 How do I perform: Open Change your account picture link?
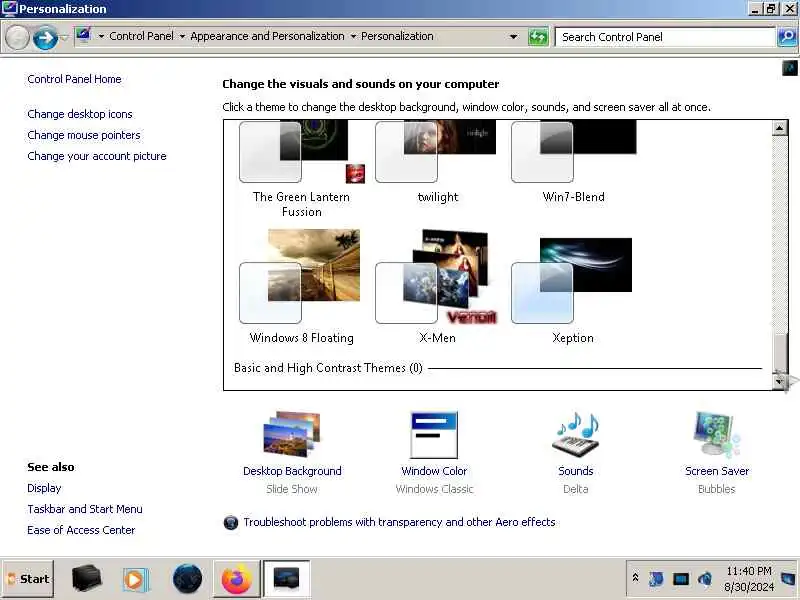click(97, 156)
